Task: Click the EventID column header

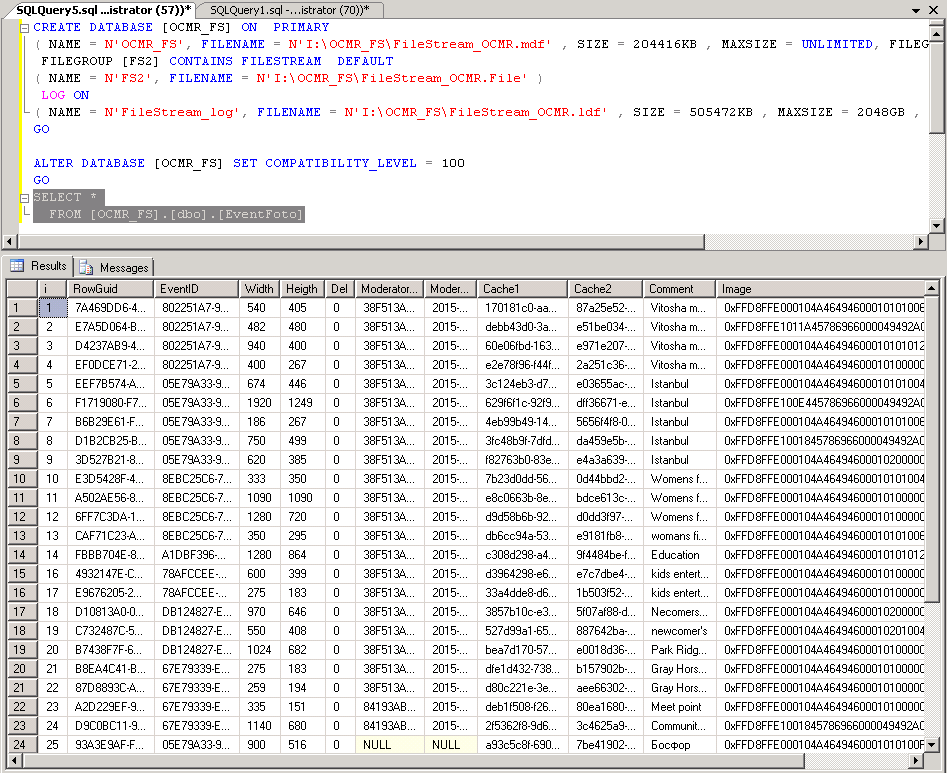Action: coord(196,289)
